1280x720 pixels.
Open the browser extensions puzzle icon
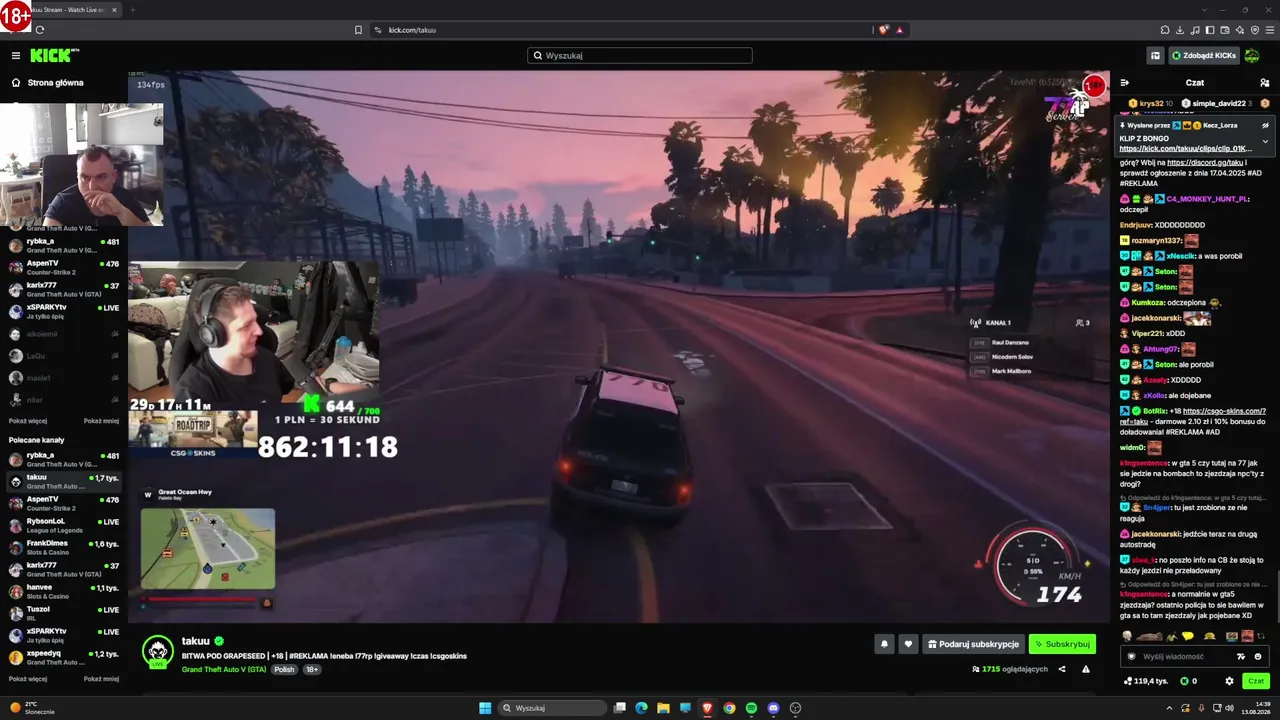click(1165, 30)
